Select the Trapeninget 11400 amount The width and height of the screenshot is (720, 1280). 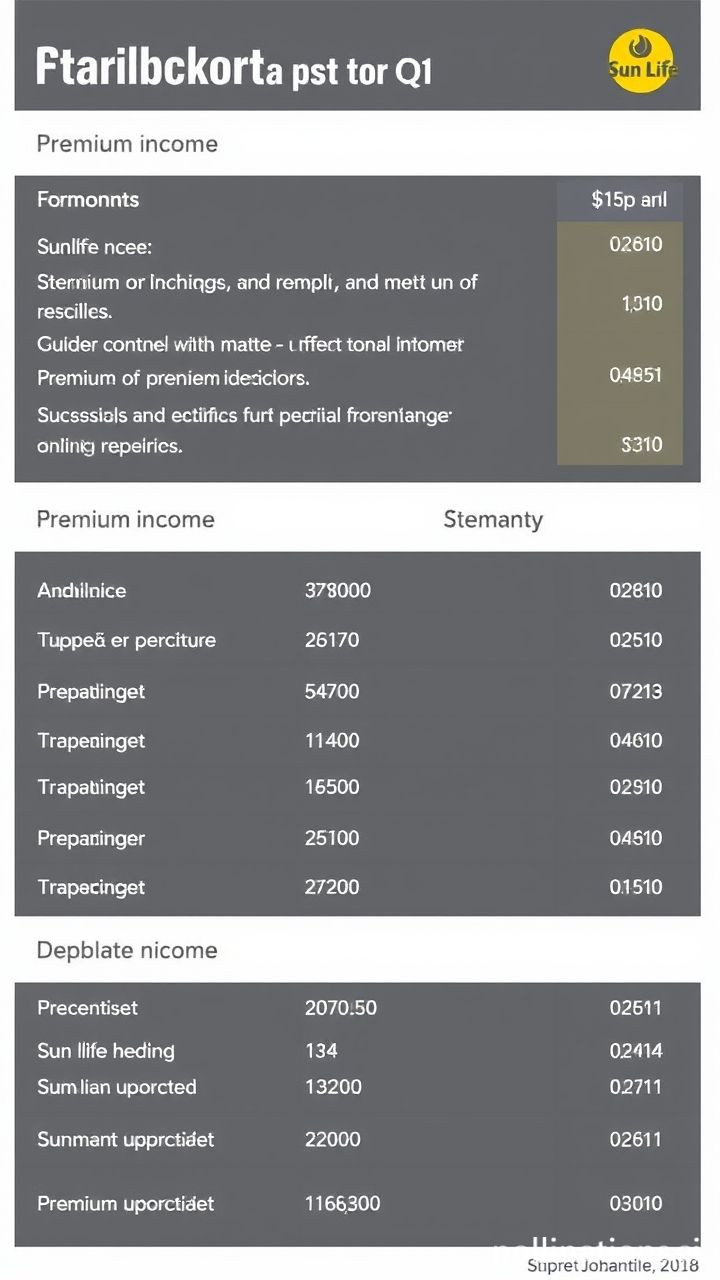point(332,741)
